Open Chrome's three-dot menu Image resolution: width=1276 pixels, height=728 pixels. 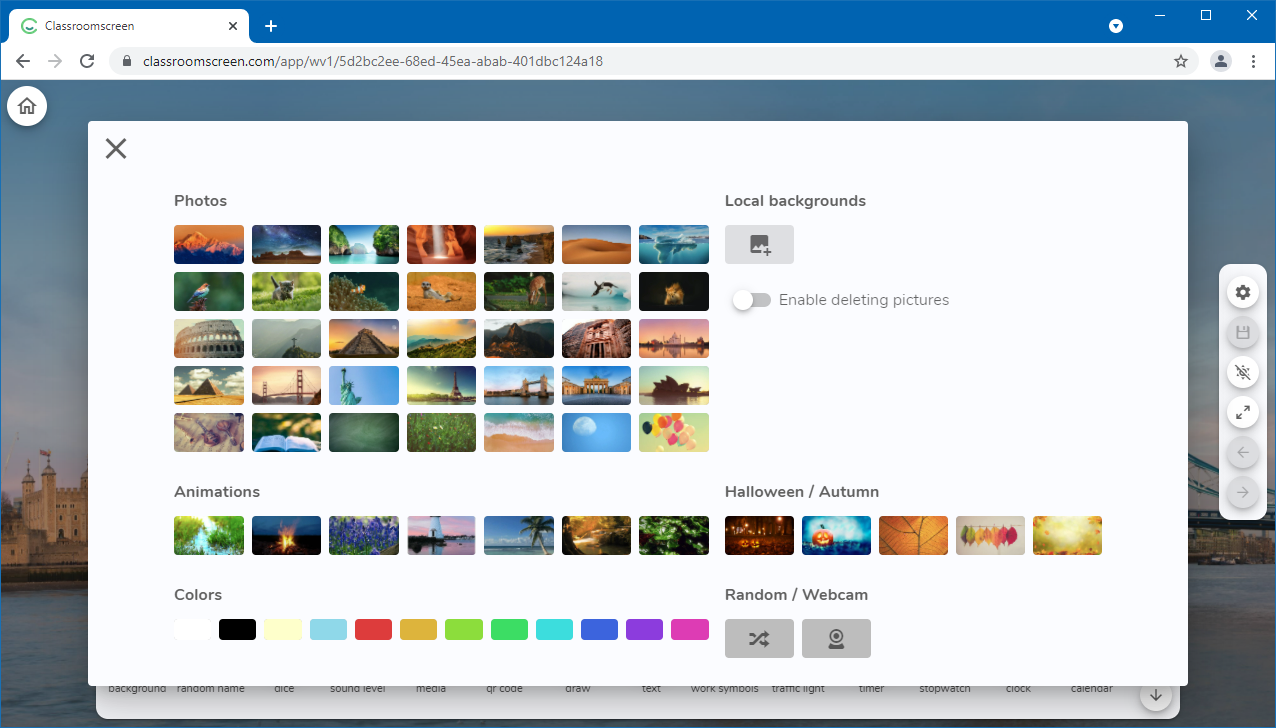coord(1253,61)
